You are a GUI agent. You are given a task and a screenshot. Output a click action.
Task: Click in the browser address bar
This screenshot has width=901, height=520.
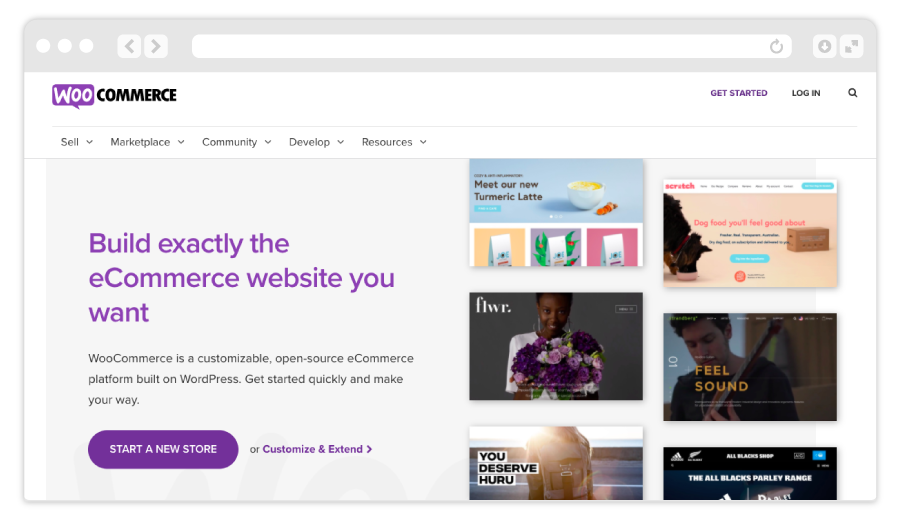(x=480, y=47)
